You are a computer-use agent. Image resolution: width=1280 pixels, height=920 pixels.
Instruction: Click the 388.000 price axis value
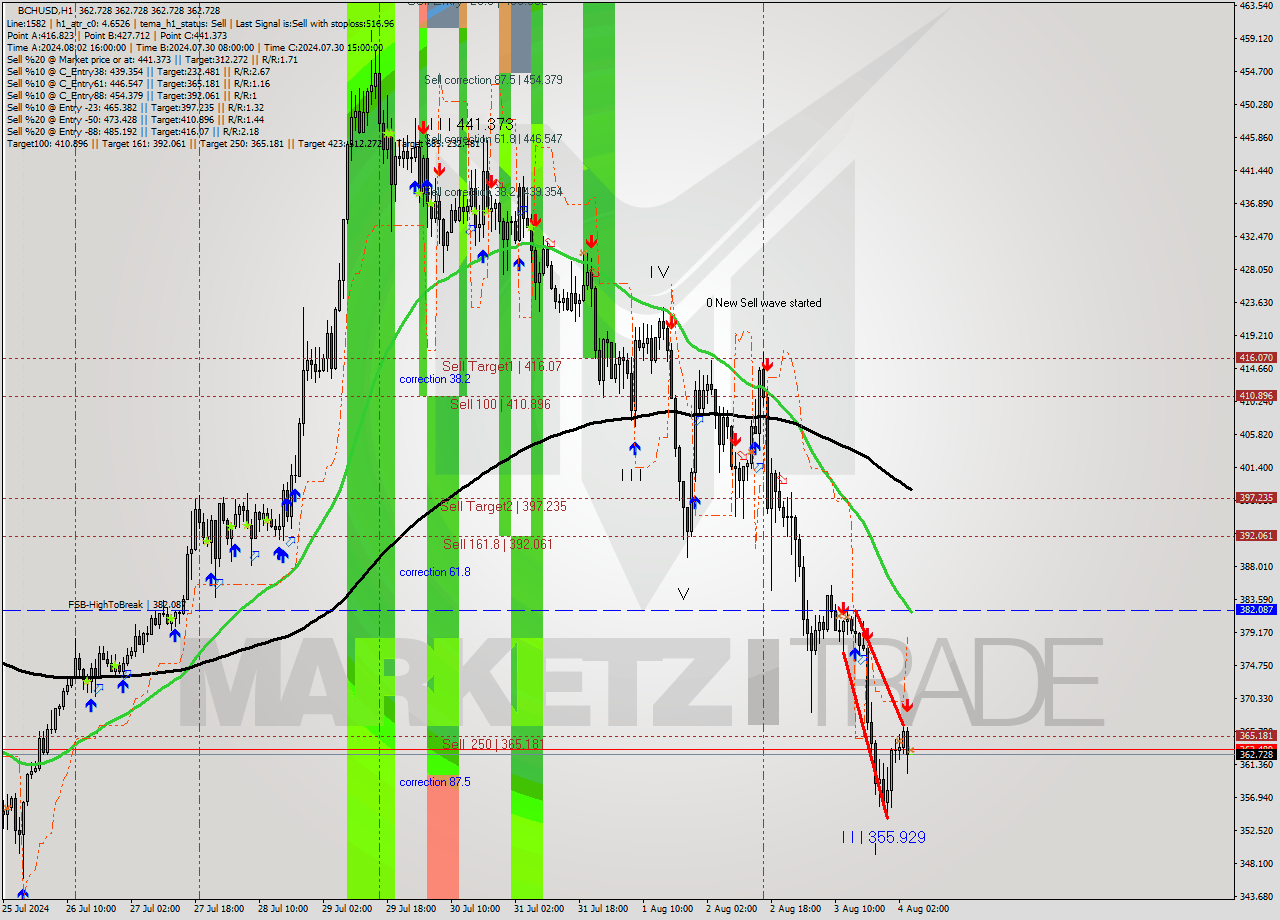coord(1255,567)
